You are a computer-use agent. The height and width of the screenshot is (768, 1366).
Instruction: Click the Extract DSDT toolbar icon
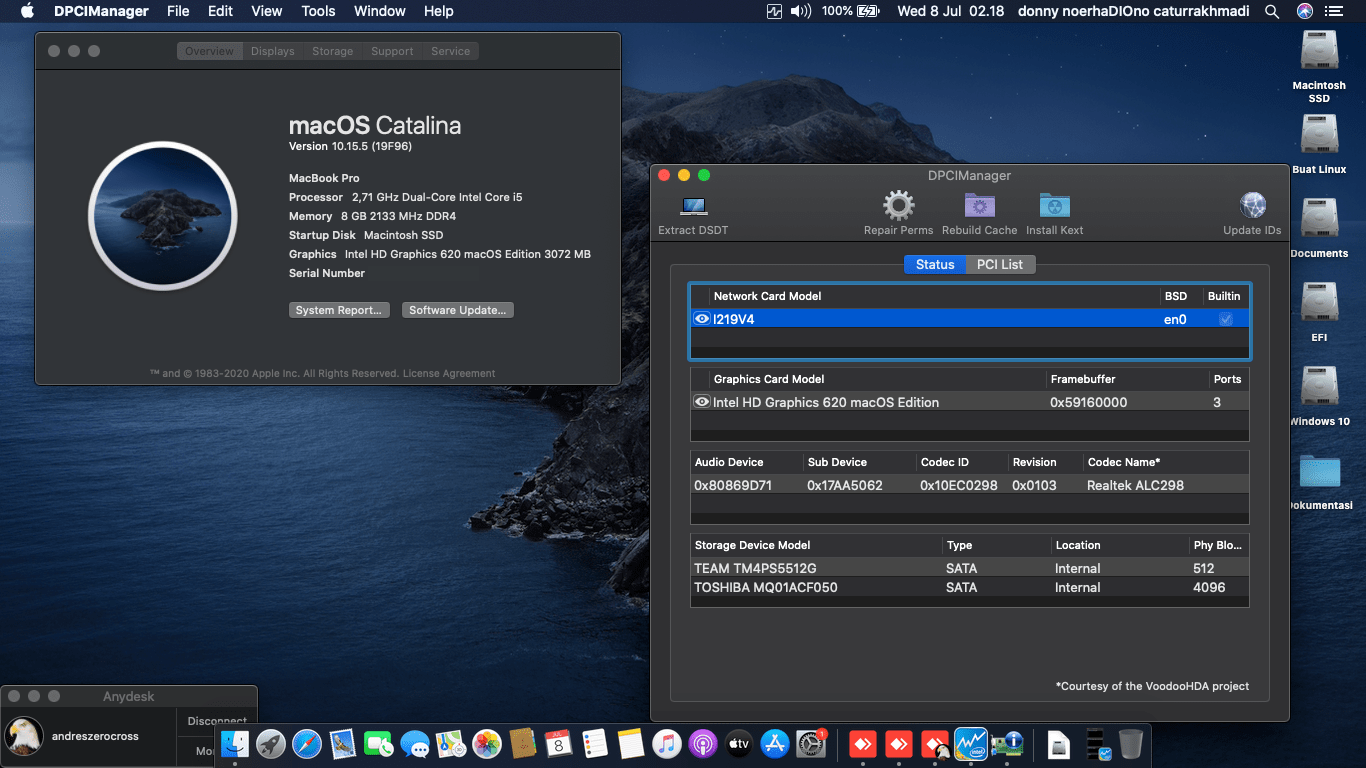(694, 206)
